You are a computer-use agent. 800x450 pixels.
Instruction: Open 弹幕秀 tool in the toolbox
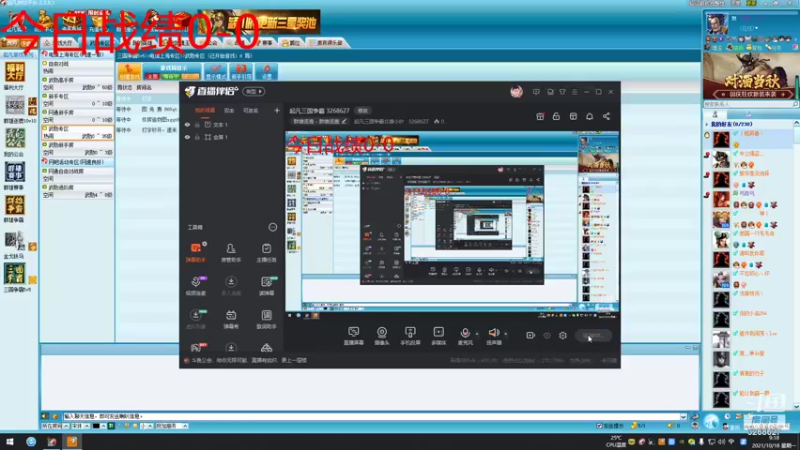tap(231, 319)
